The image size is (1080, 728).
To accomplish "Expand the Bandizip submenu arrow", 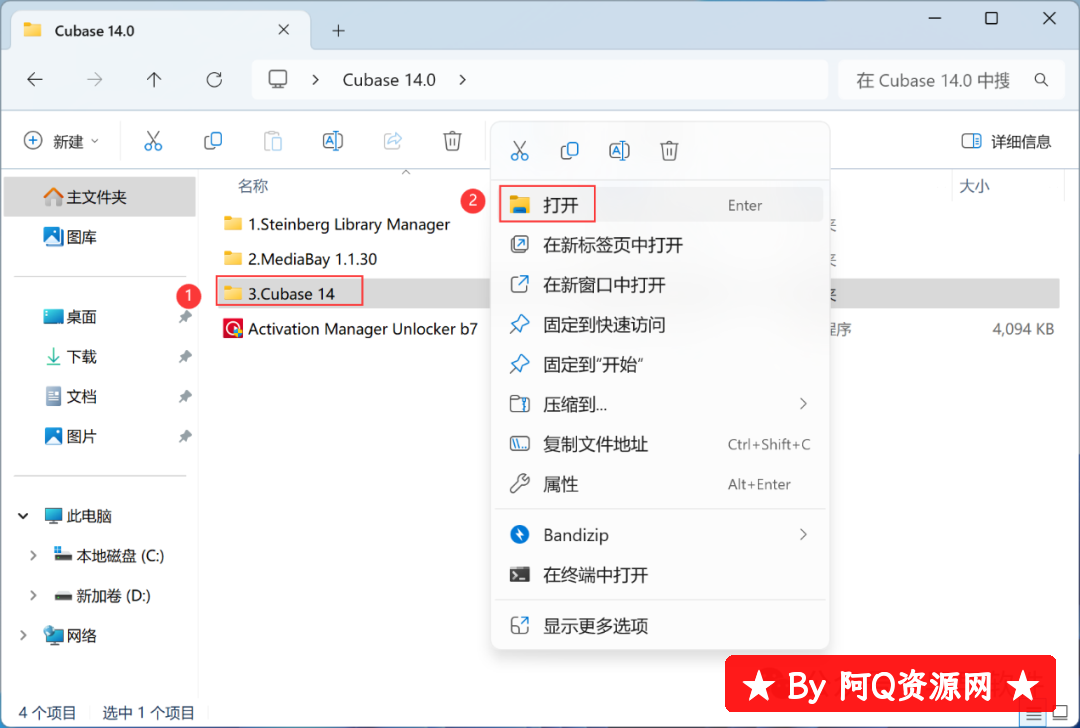I will (803, 535).
